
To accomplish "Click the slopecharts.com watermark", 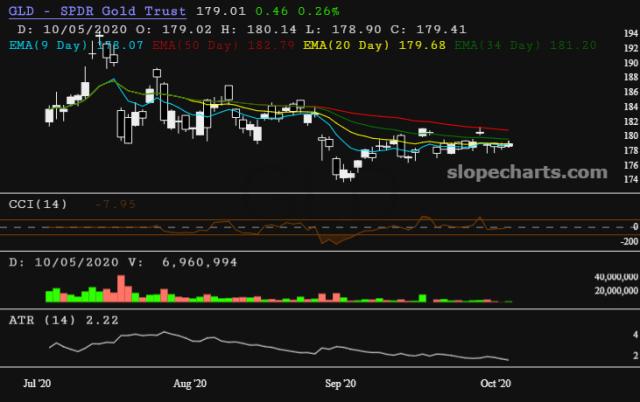I will pyautogui.click(x=527, y=172).
